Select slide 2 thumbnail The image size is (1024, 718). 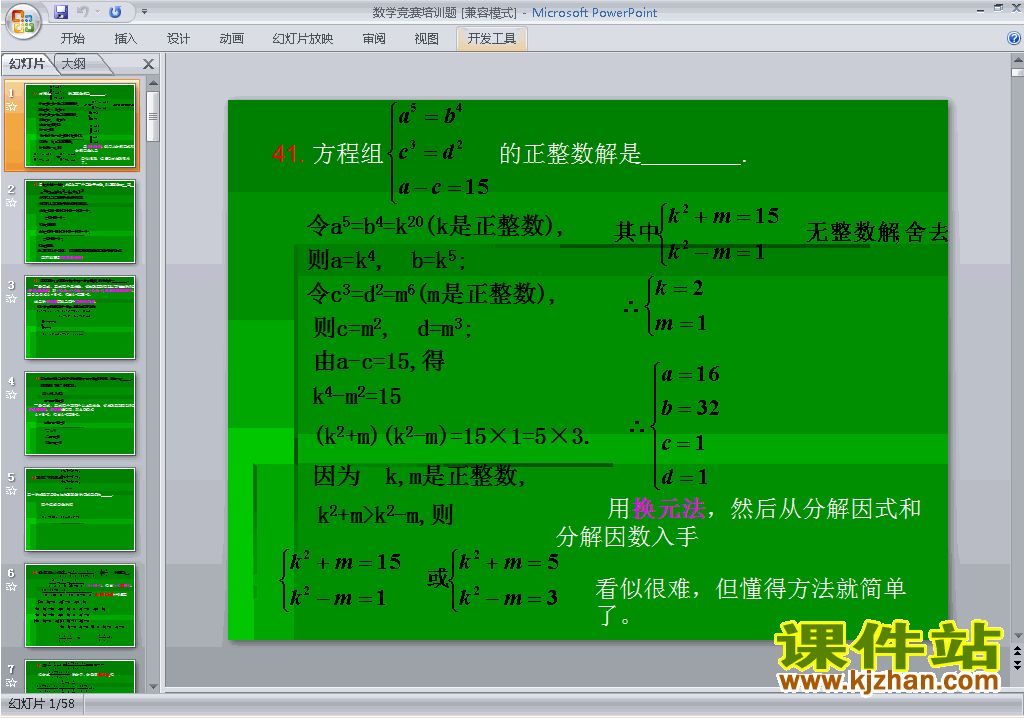point(80,221)
